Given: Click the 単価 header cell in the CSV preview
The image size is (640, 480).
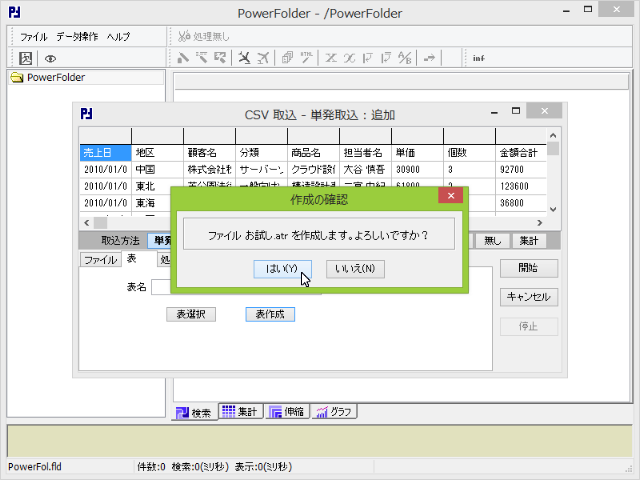Looking at the screenshot, I should [417, 153].
